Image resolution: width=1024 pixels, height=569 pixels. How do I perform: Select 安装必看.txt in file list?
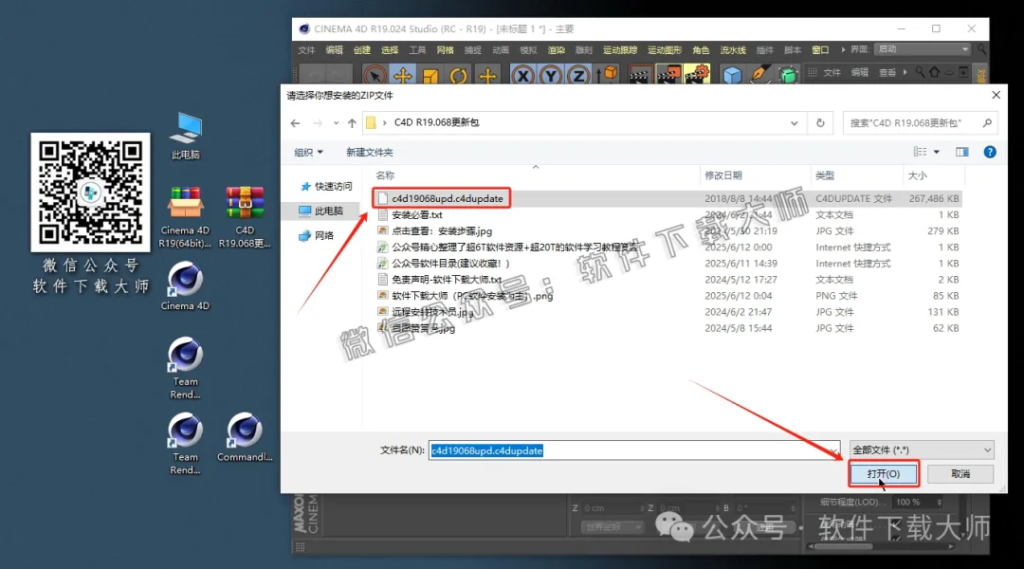[x=416, y=215]
